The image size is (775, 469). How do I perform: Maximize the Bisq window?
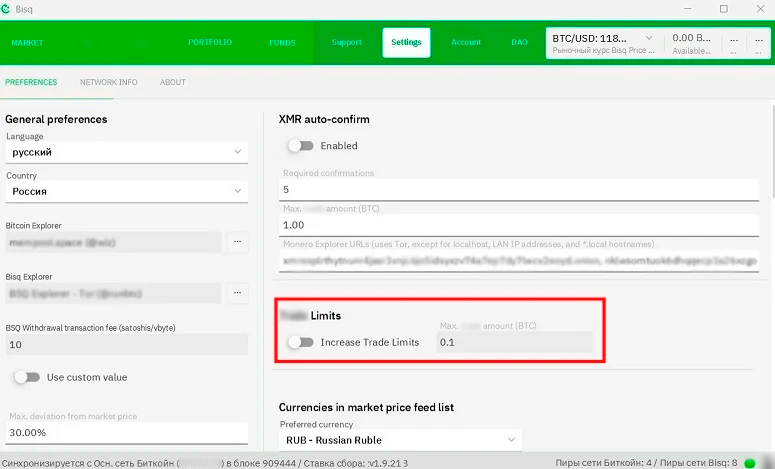(x=724, y=8)
